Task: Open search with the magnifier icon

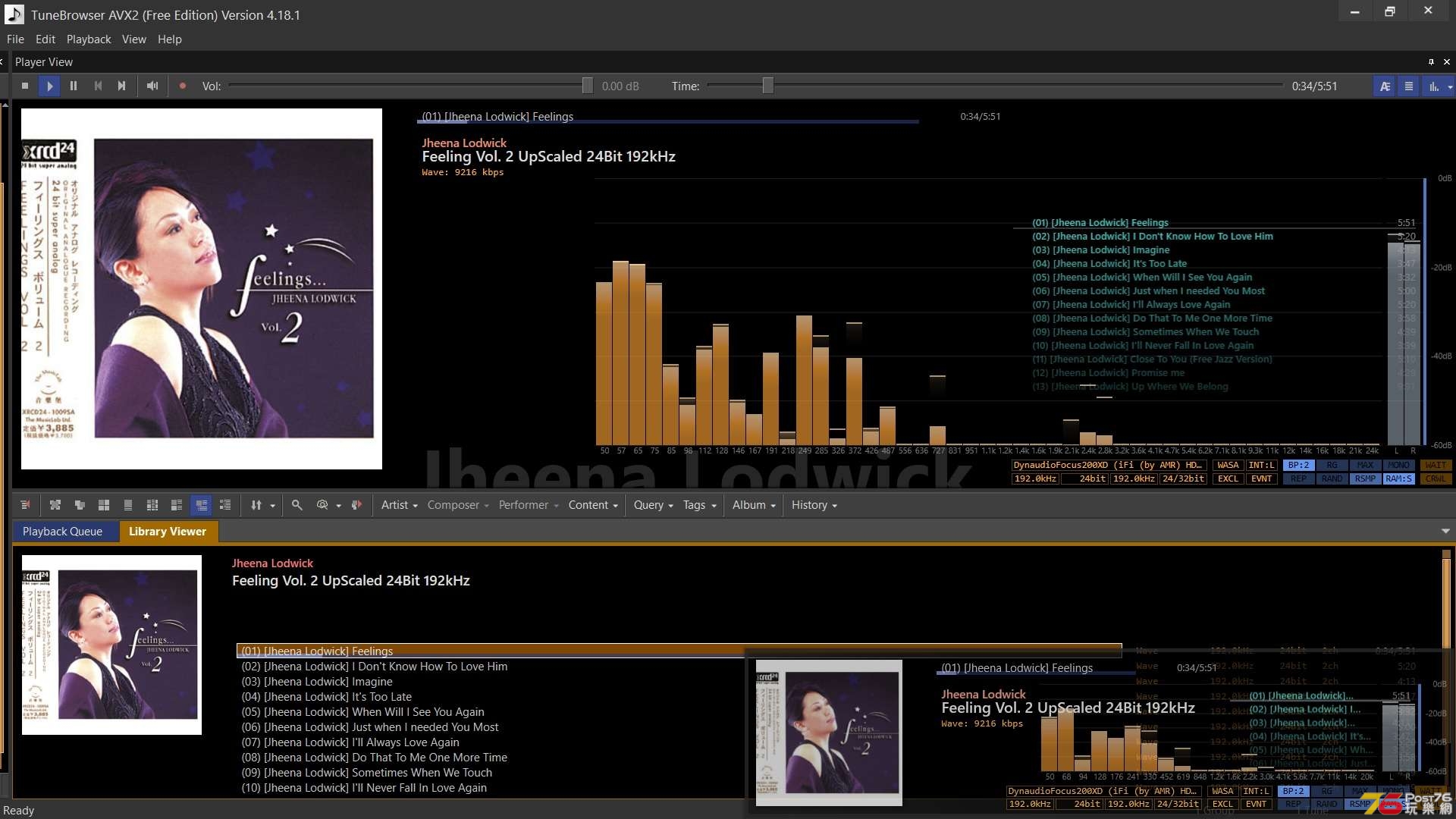Action: click(297, 505)
